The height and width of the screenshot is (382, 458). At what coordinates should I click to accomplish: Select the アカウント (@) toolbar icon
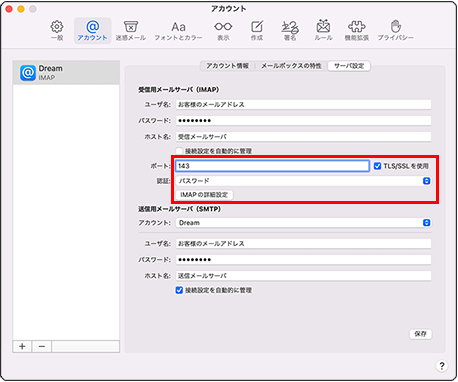coord(92,30)
